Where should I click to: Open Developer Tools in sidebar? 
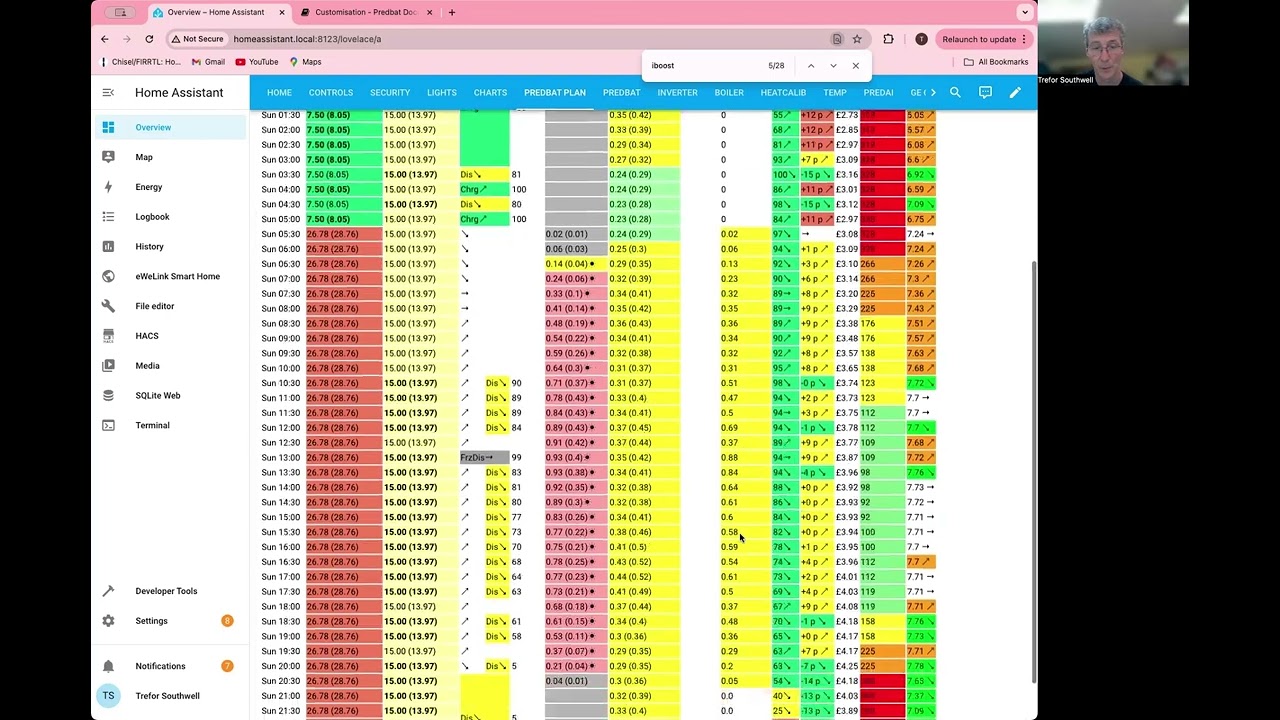point(171,591)
